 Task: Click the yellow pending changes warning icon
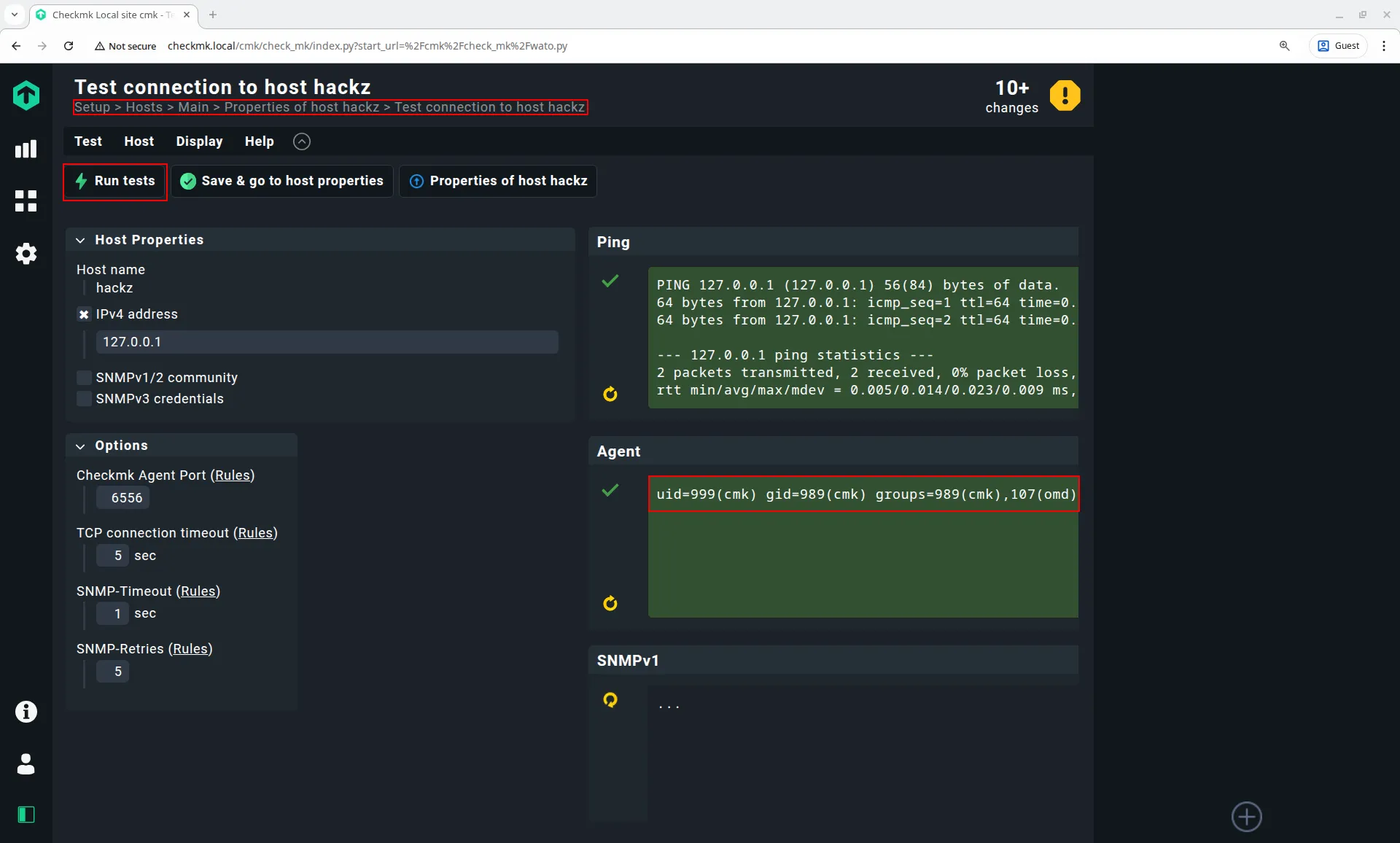[1065, 96]
